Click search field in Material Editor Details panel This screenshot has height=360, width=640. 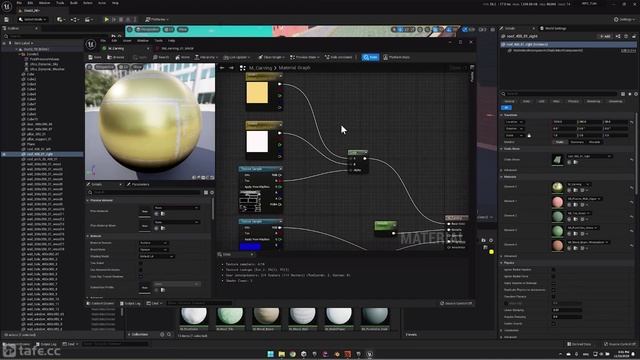click(x=145, y=192)
